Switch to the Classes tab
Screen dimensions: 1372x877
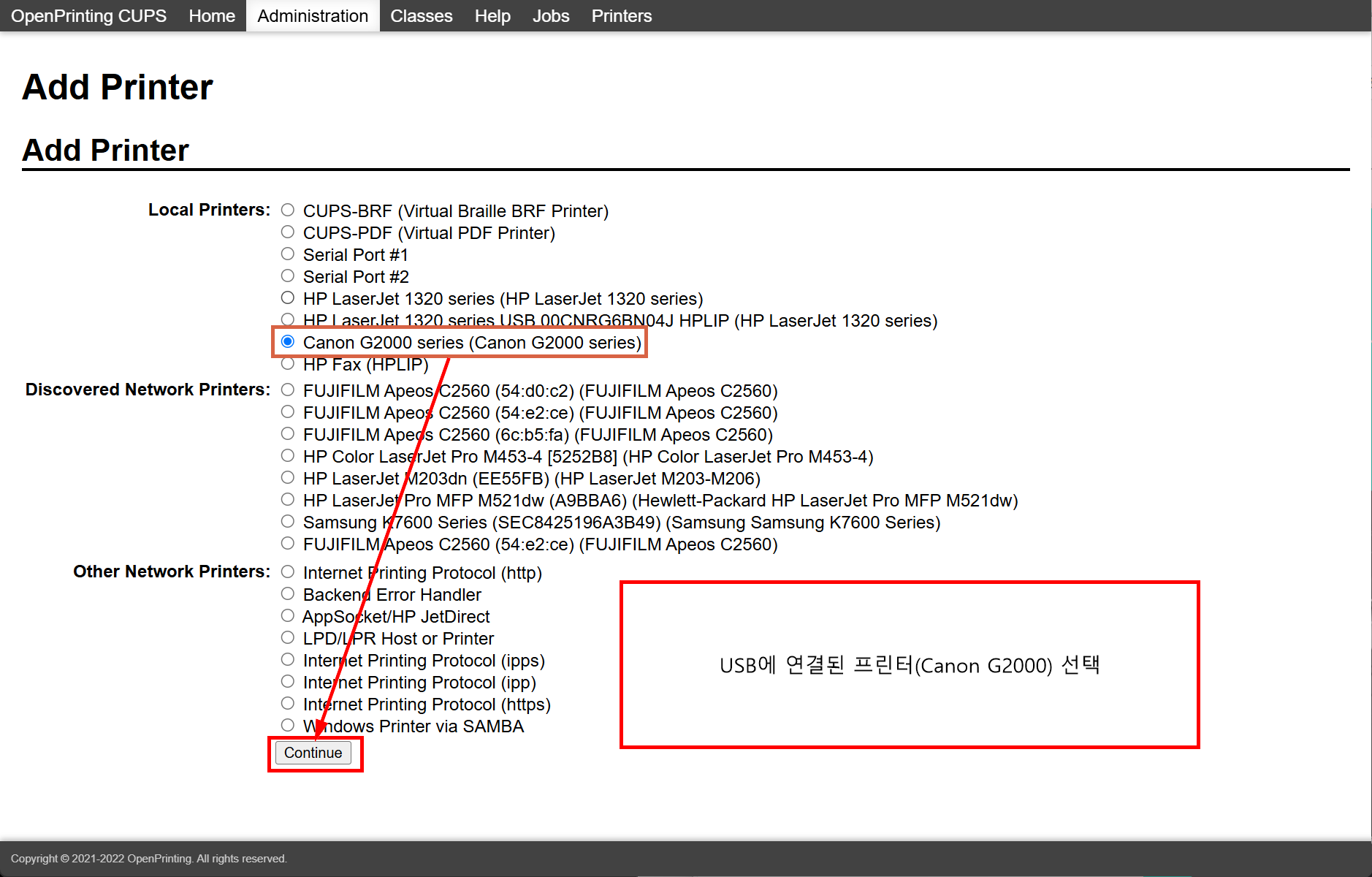point(422,16)
